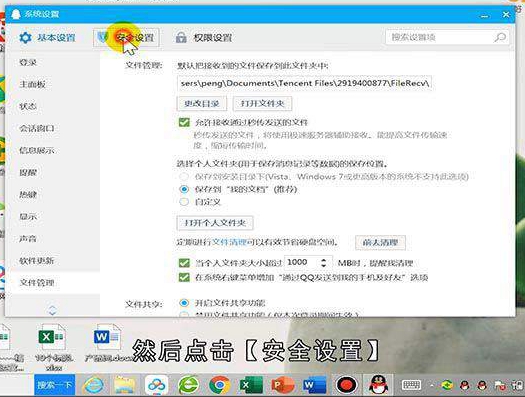Screen dimensions: 525x397
Task: Open Word from the taskbar
Action: click(x=314, y=386)
